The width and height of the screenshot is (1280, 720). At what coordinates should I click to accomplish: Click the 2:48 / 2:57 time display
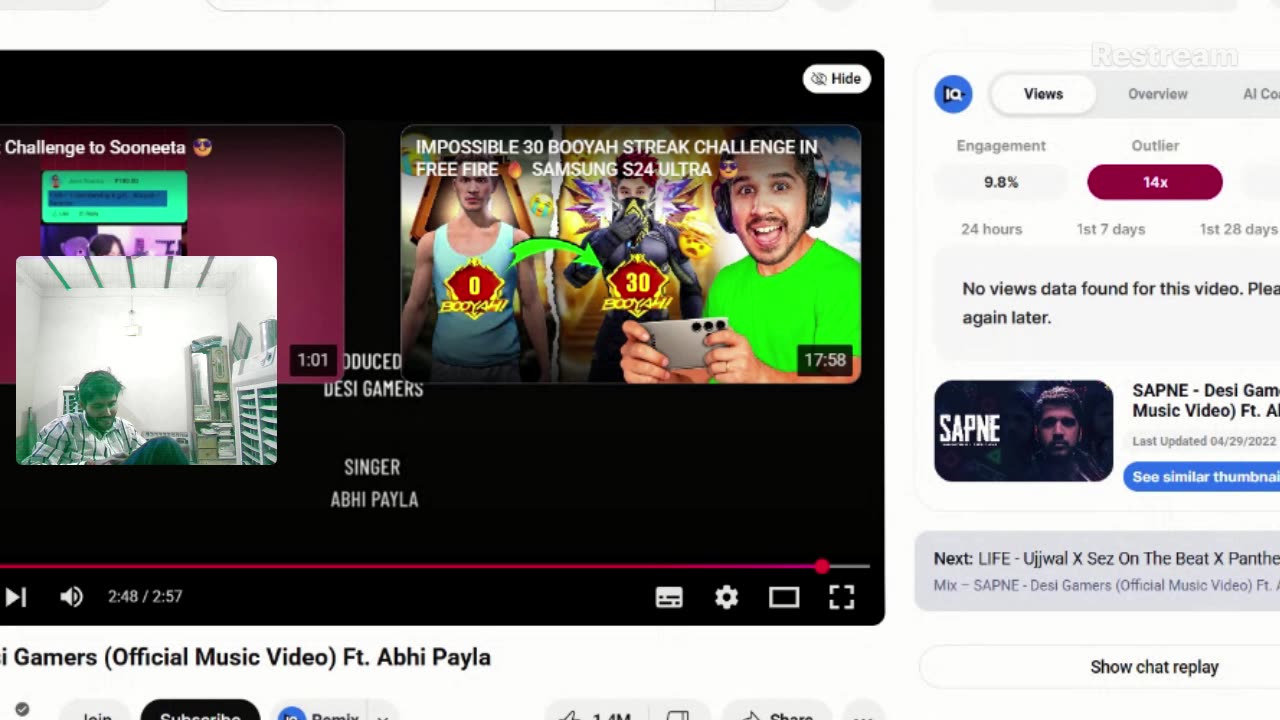(x=145, y=597)
